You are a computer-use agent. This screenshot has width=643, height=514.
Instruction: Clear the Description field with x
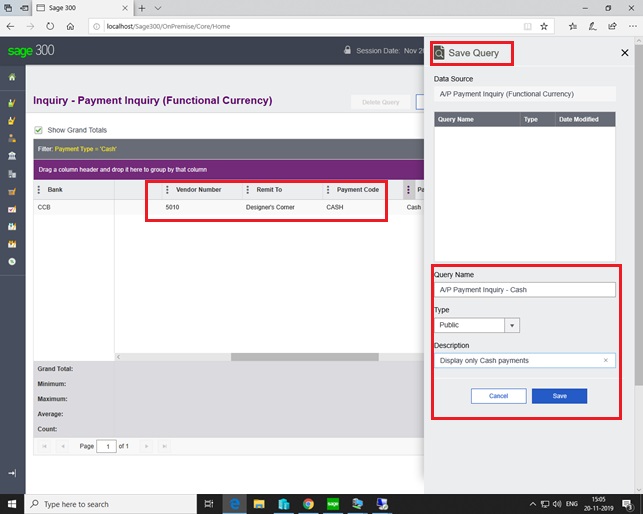606,360
